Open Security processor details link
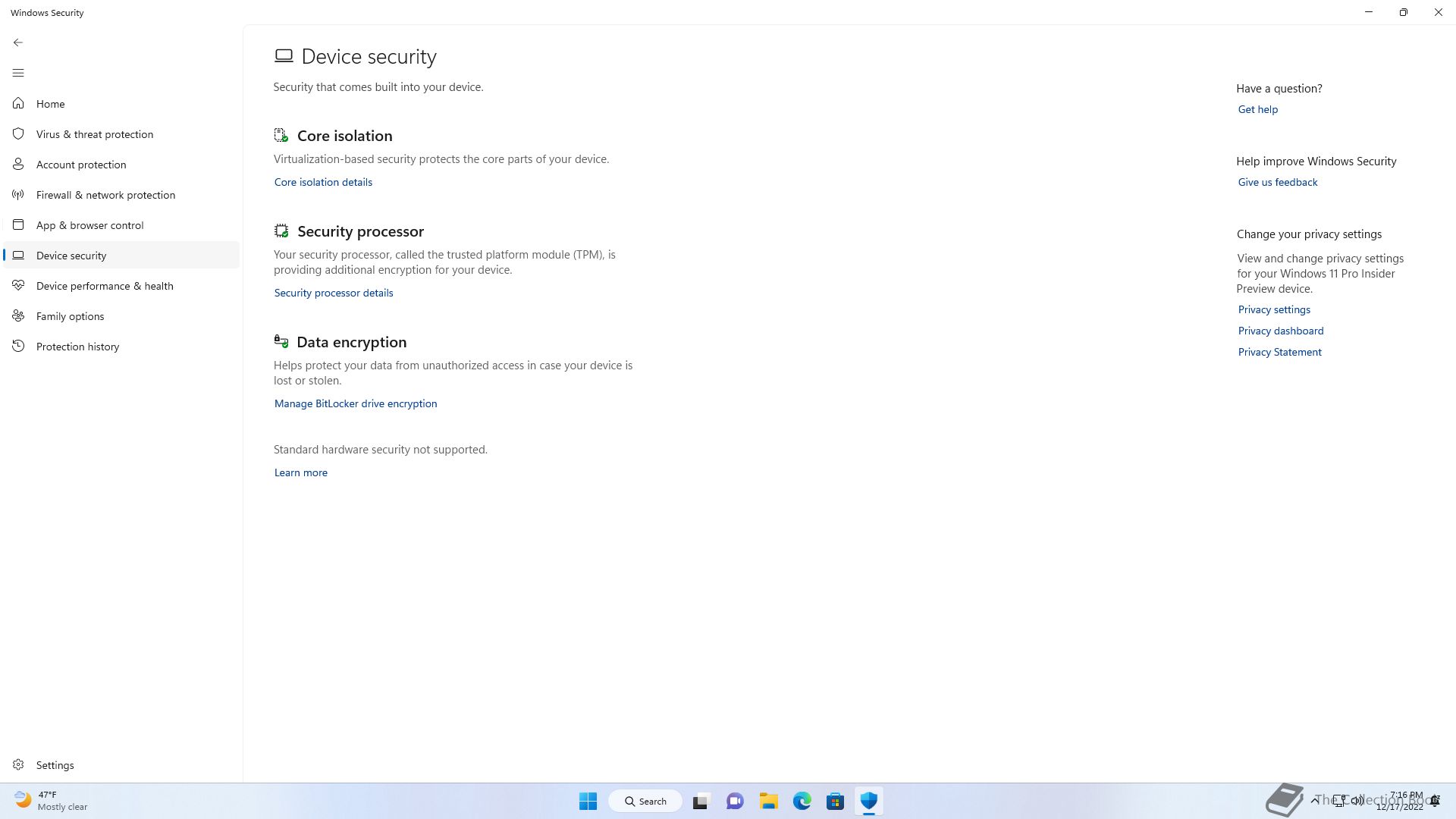1456x819 pixels. (x=334, y=293)
